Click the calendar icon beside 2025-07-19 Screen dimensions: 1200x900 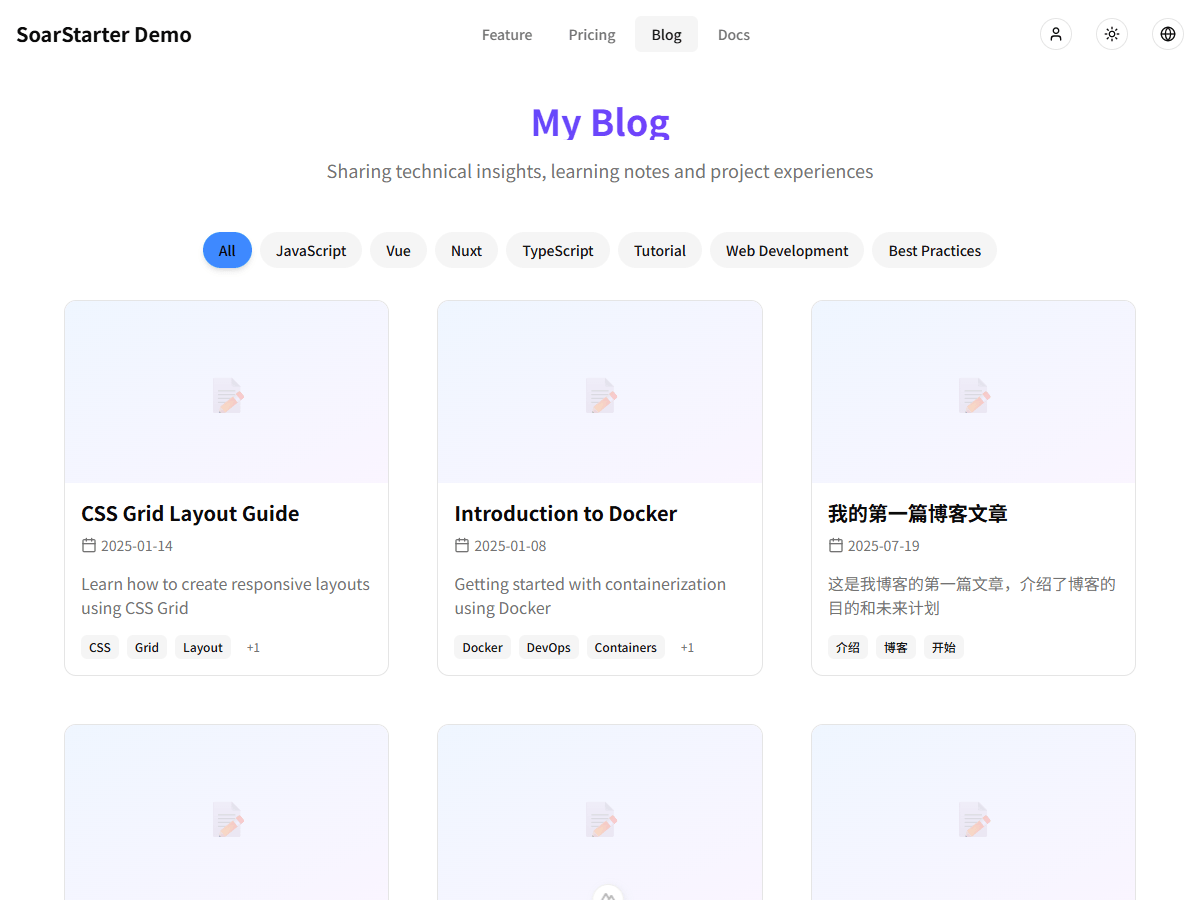click(x=834, y=545)
